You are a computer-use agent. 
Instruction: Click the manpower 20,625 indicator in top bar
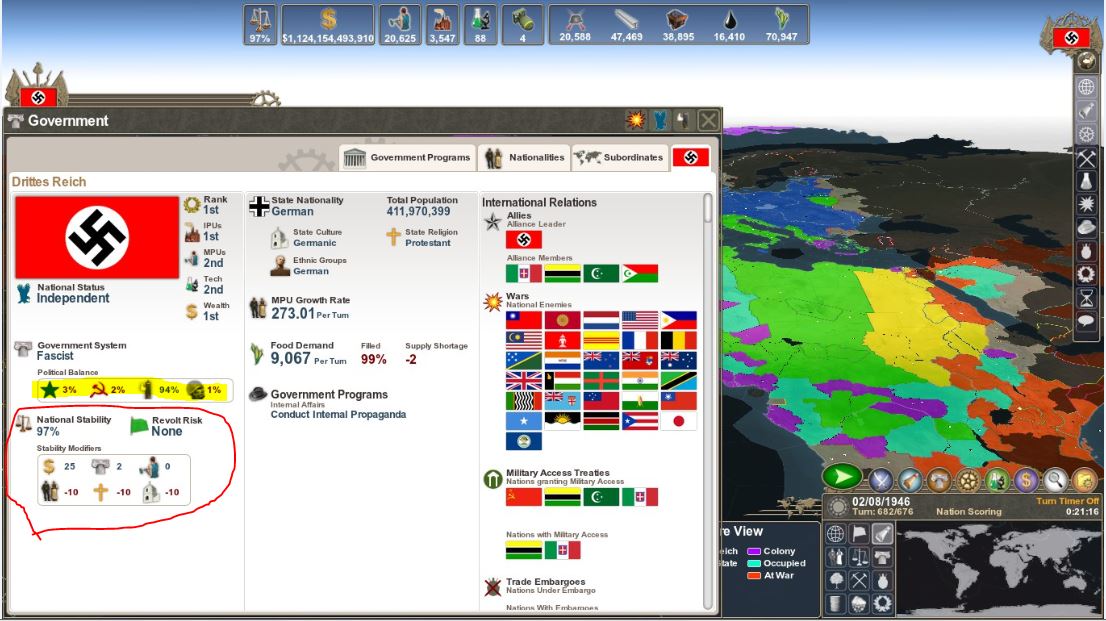click(400, 25)
